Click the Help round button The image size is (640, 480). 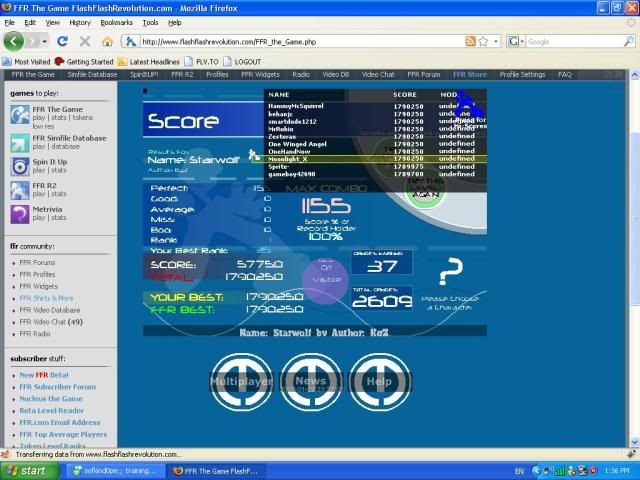(379, 381)
